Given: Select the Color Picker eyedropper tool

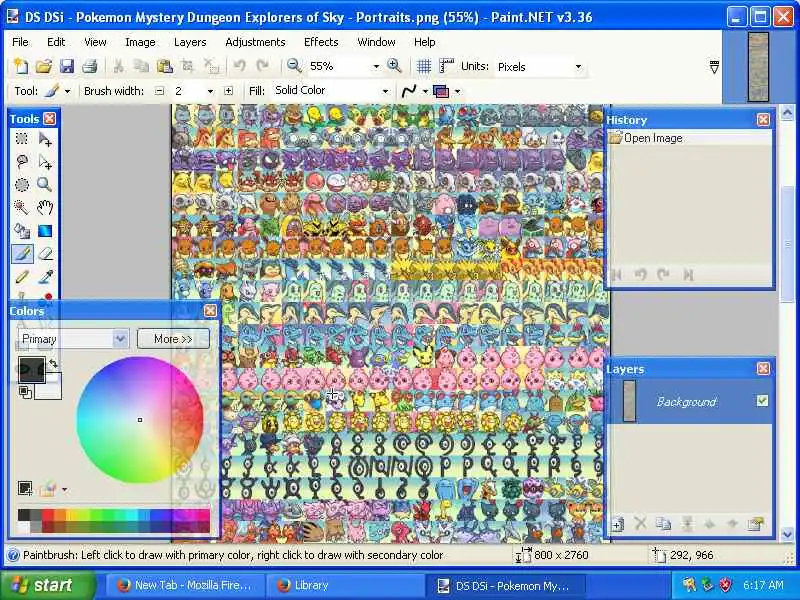Looking at the screenshot, I should point(45,277).
